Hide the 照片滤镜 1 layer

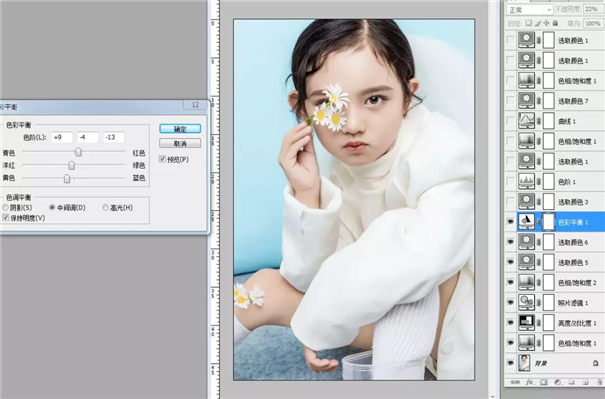click(x=510, y=303)
